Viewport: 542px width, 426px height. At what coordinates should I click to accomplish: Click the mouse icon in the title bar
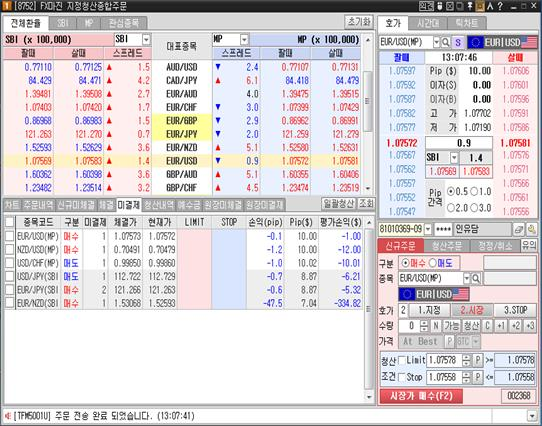tap(440, 6)
